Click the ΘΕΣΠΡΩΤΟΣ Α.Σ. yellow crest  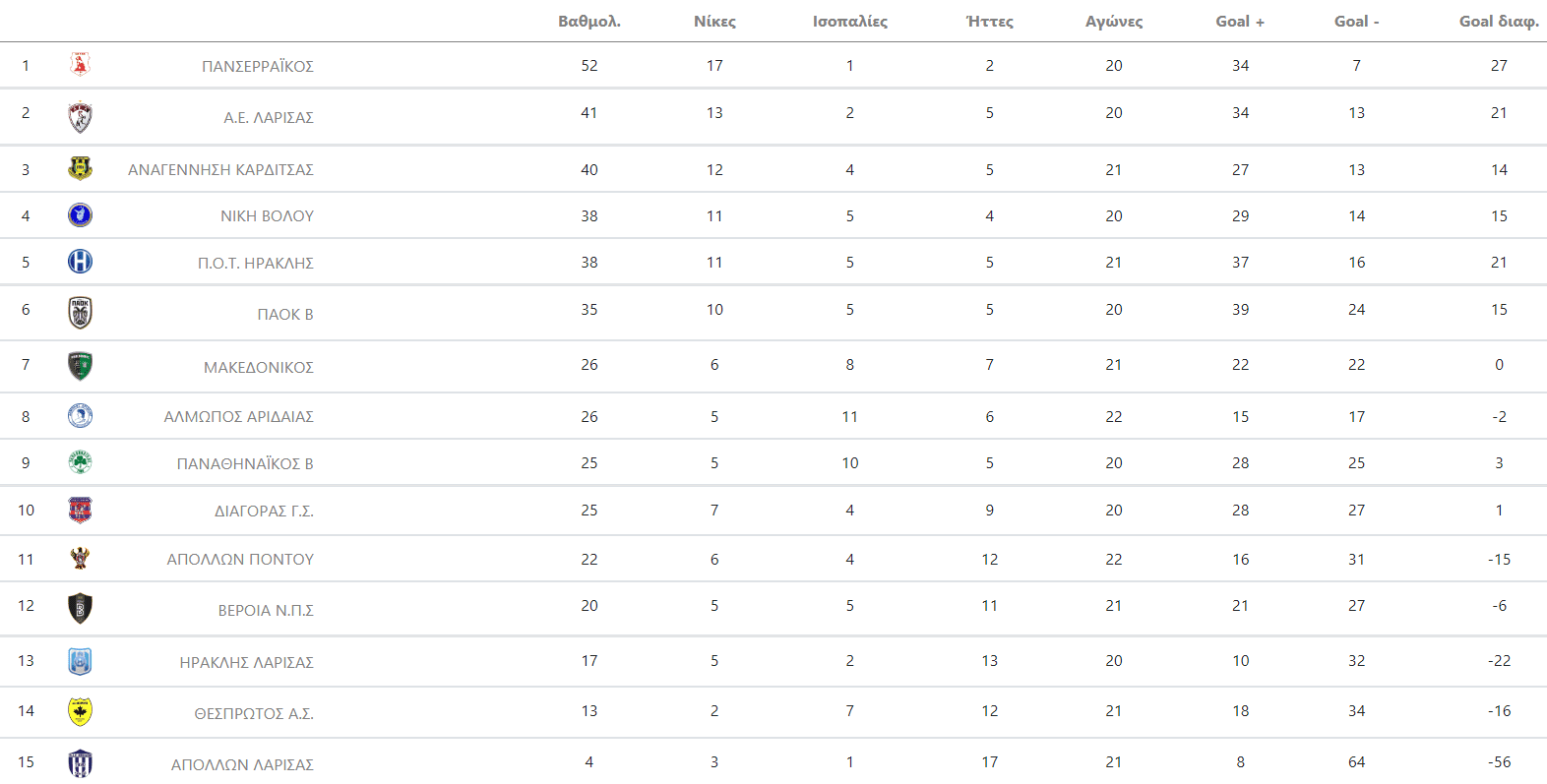[81, 711]
